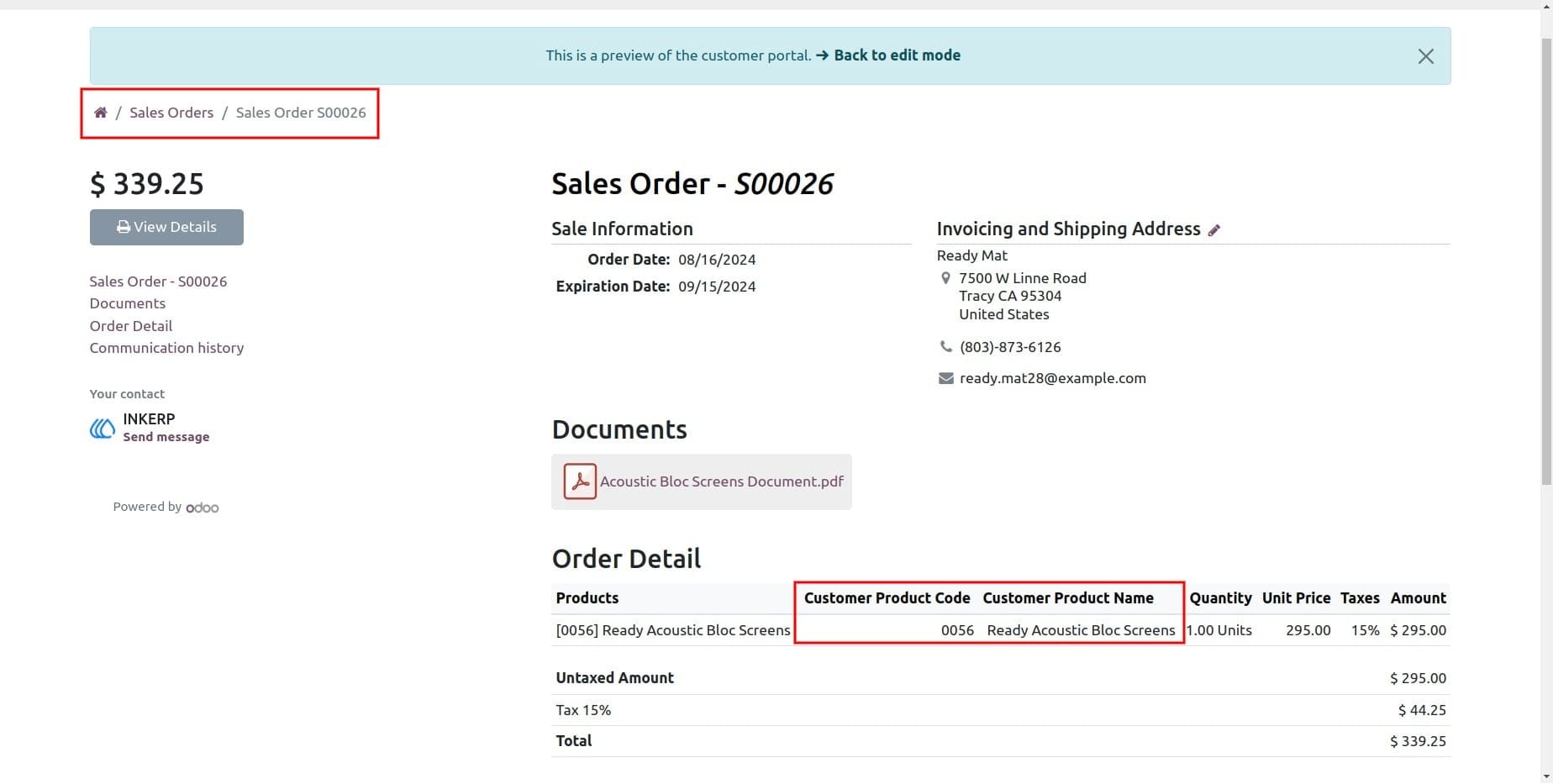Navigate to Order Detail sidebar link

click(131, 326)
